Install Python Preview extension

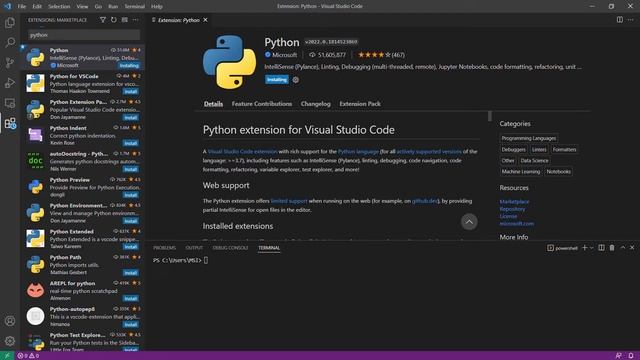tap(131, 195)
